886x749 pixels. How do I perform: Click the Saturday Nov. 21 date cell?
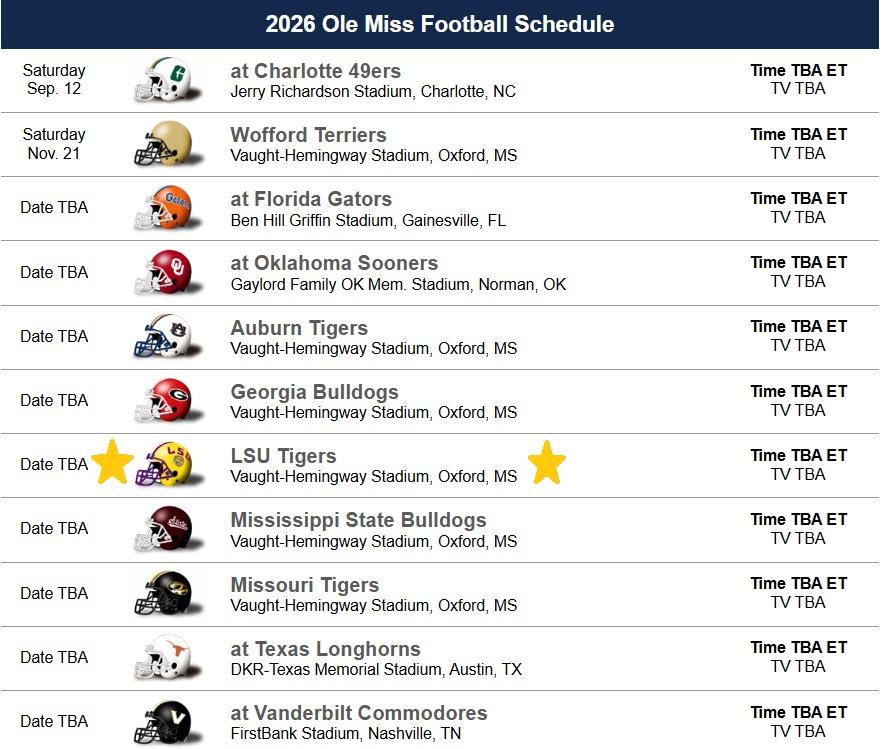54,144
